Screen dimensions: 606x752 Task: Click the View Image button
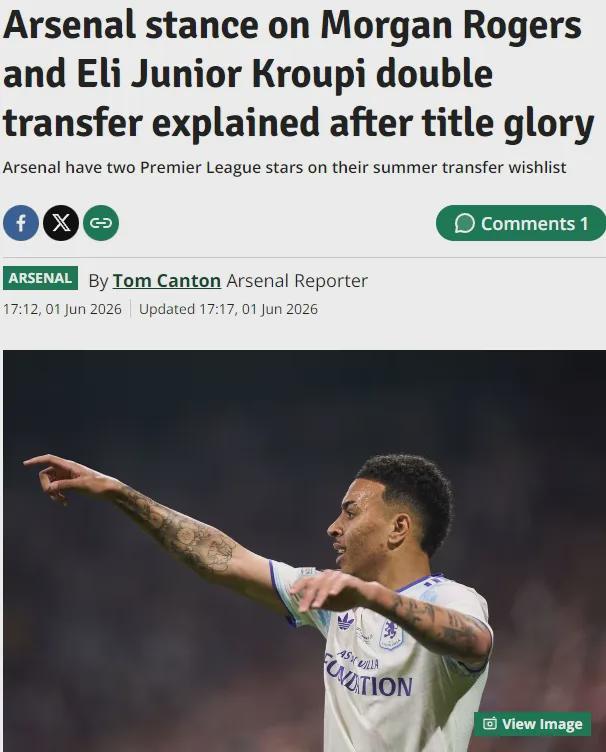532,724
